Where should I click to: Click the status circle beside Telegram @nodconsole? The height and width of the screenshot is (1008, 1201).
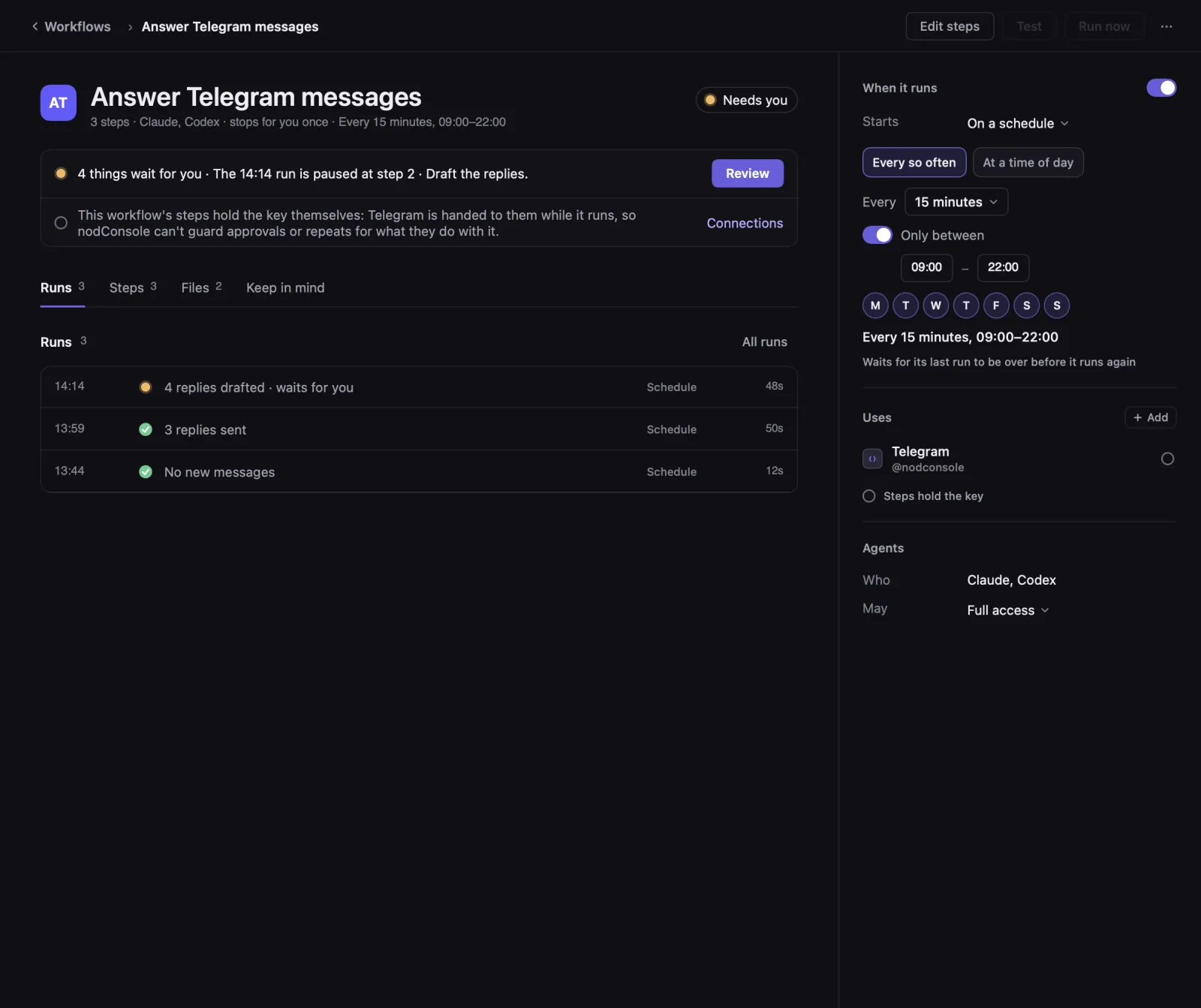click(1167, 459)
